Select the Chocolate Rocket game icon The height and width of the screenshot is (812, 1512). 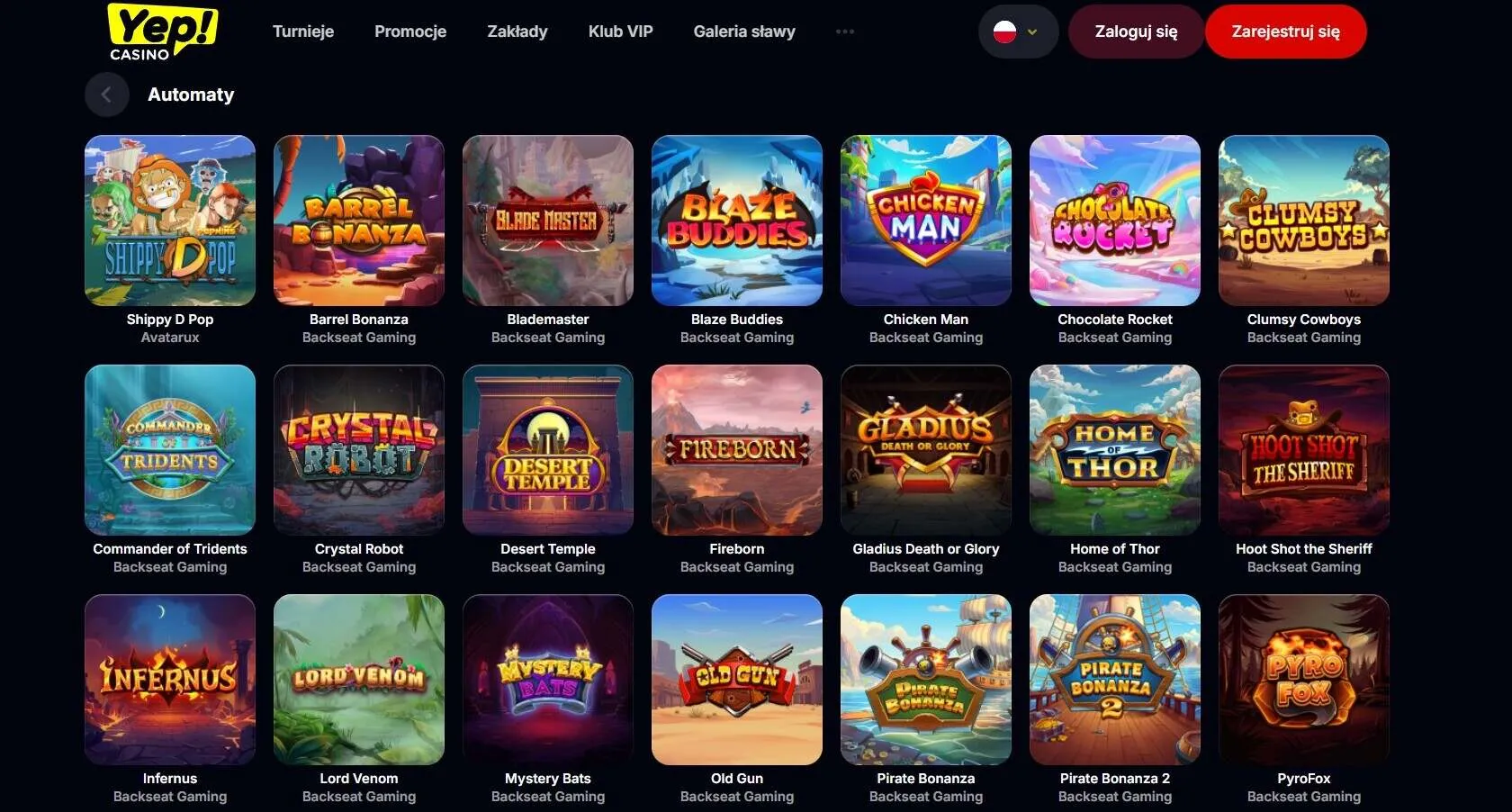[x=1115, y=221]
